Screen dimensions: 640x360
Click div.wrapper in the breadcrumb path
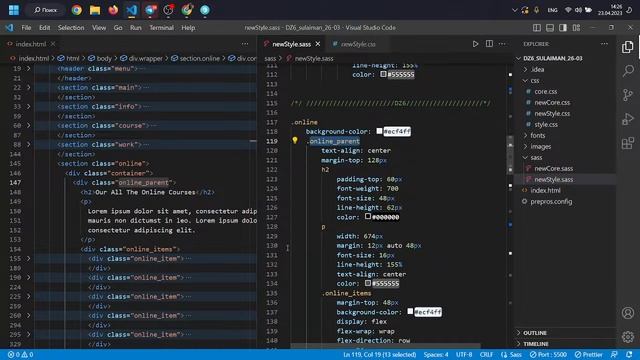click(x=145, y=58)
